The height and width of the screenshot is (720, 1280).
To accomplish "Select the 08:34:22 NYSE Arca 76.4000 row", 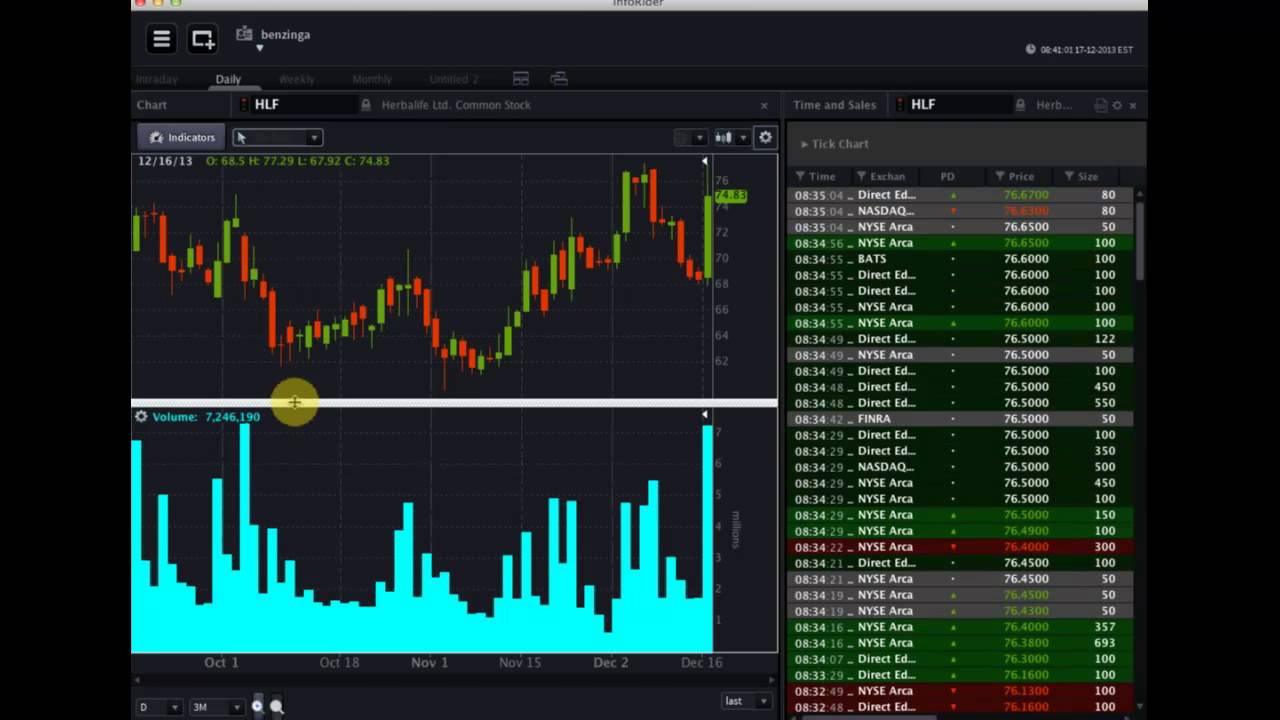I will [x=961, y=547].
